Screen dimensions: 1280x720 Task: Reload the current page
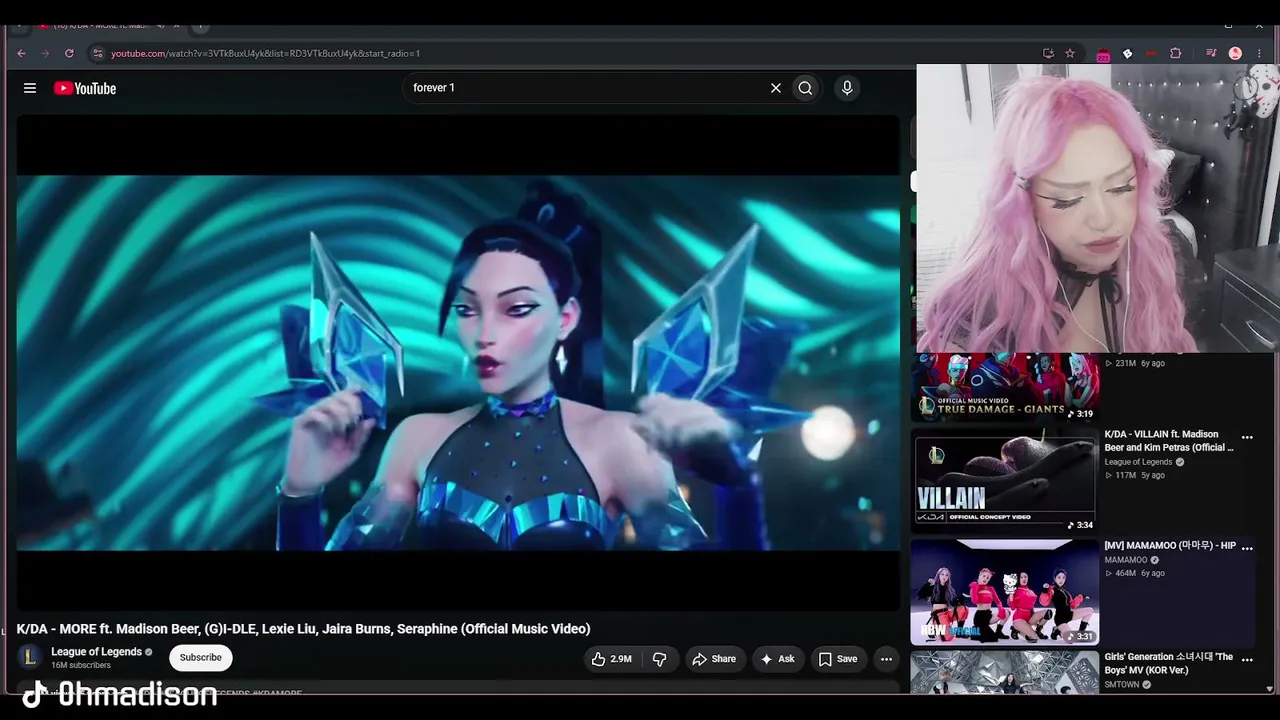(69, 53)
